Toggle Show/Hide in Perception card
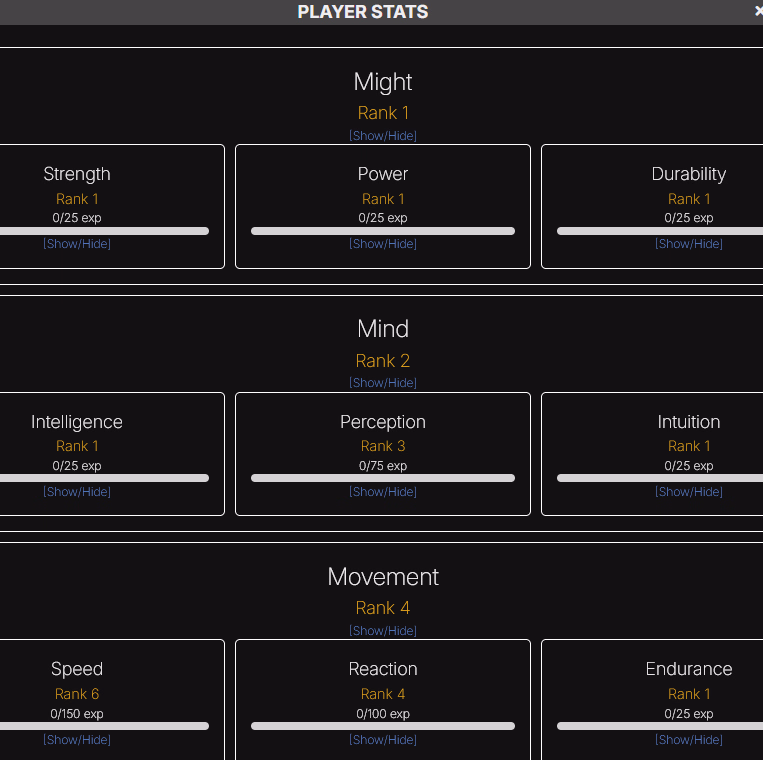 tap(383, 492)
